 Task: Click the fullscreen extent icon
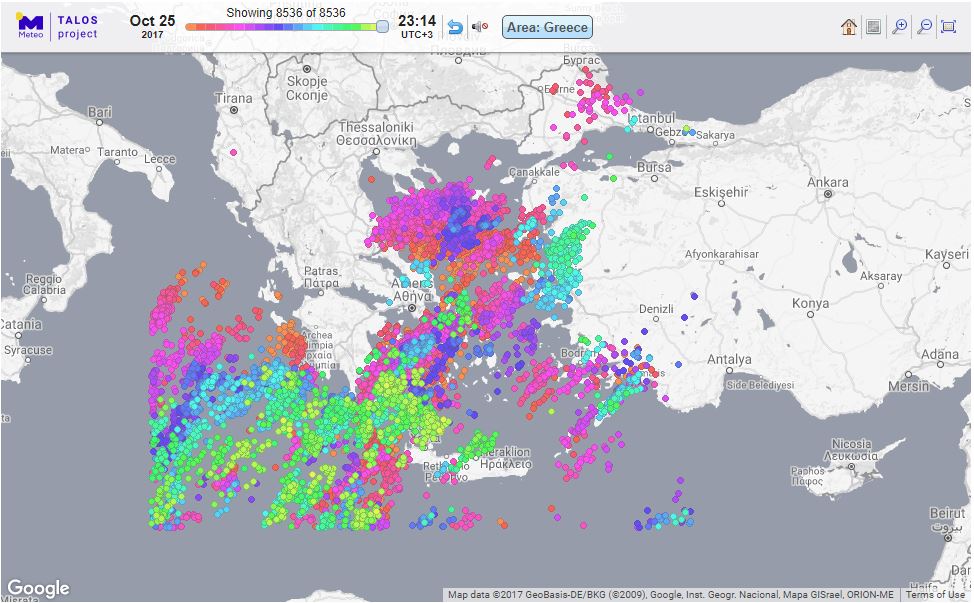click(949, 27)
